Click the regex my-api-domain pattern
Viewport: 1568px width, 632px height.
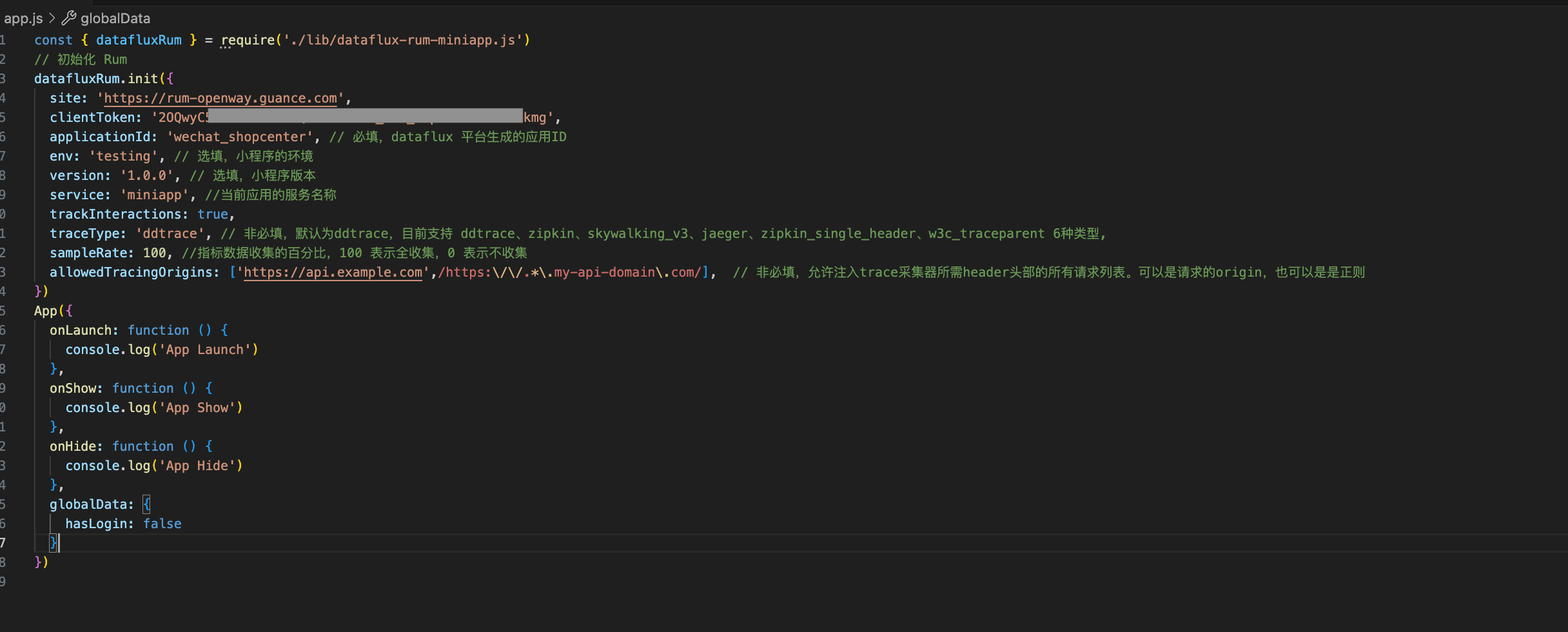click(571, 272)
